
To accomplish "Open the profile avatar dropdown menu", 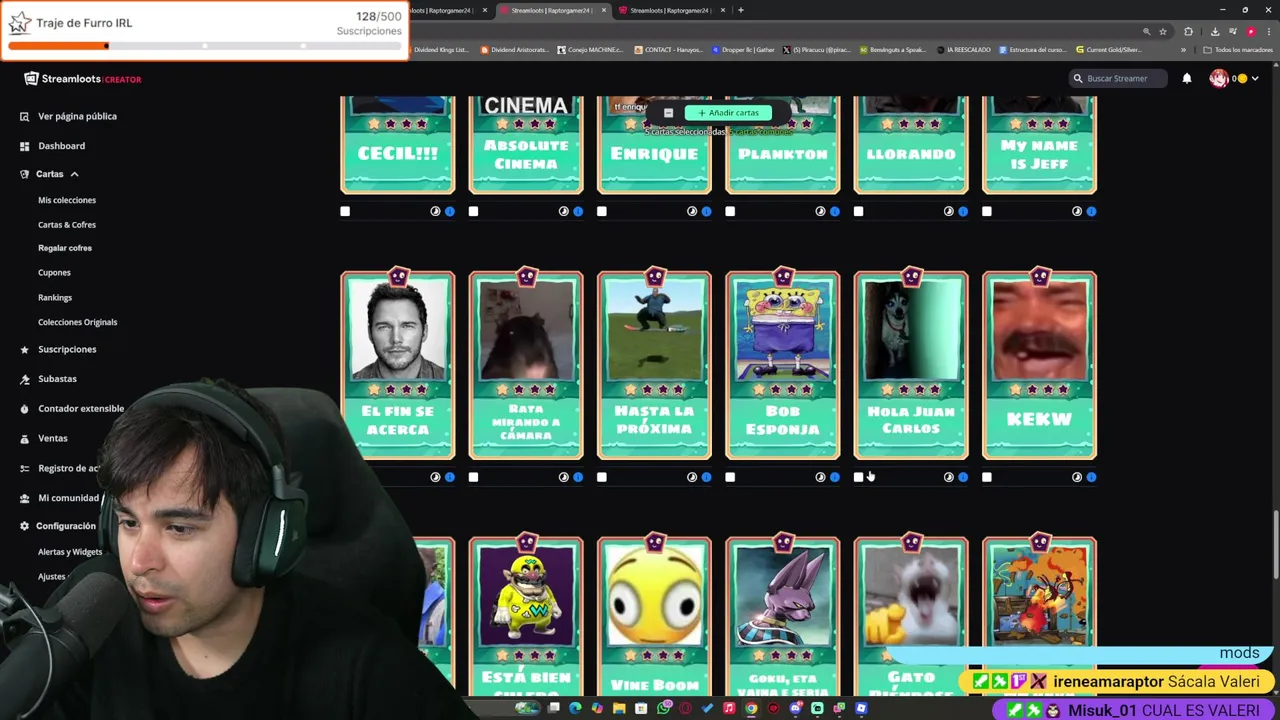I will point(1234,78).
